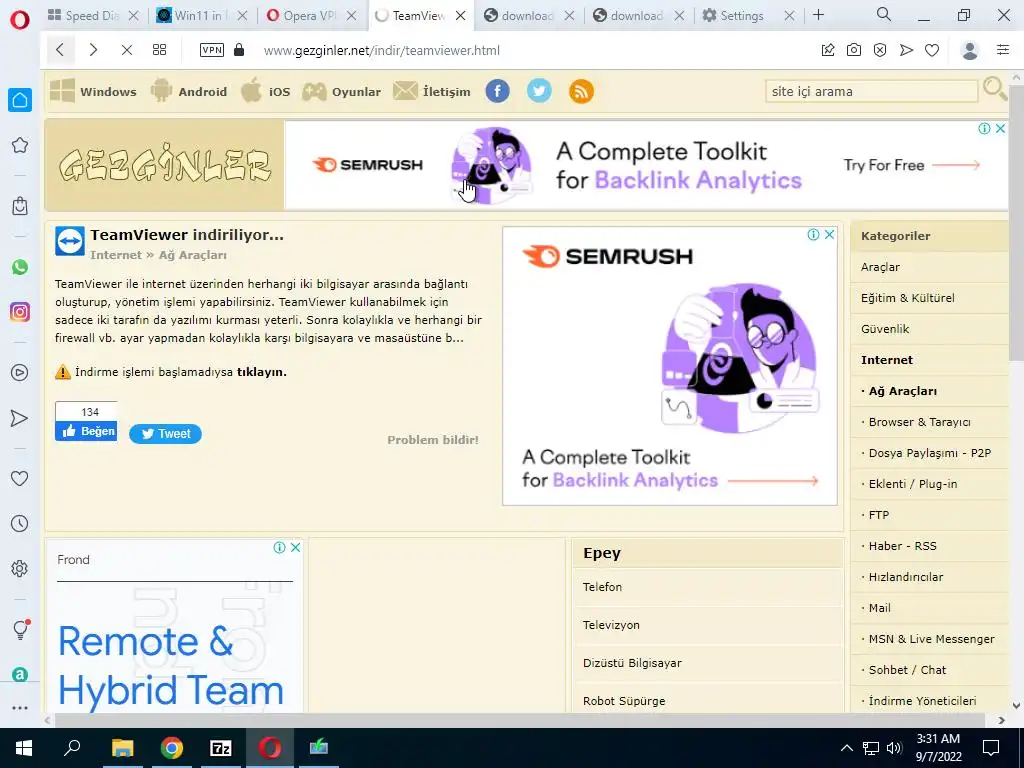Open Chrome from the taskbar

172,748
